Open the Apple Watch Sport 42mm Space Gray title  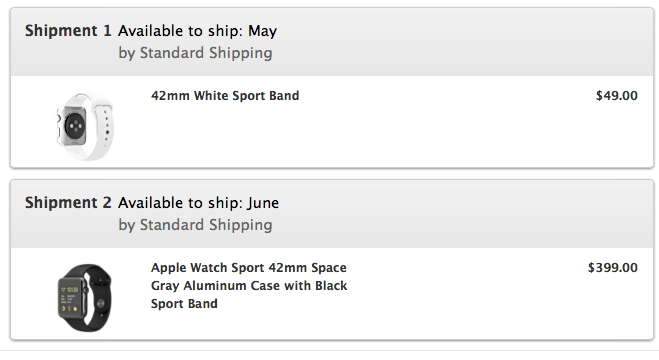[x=249, y=286]
